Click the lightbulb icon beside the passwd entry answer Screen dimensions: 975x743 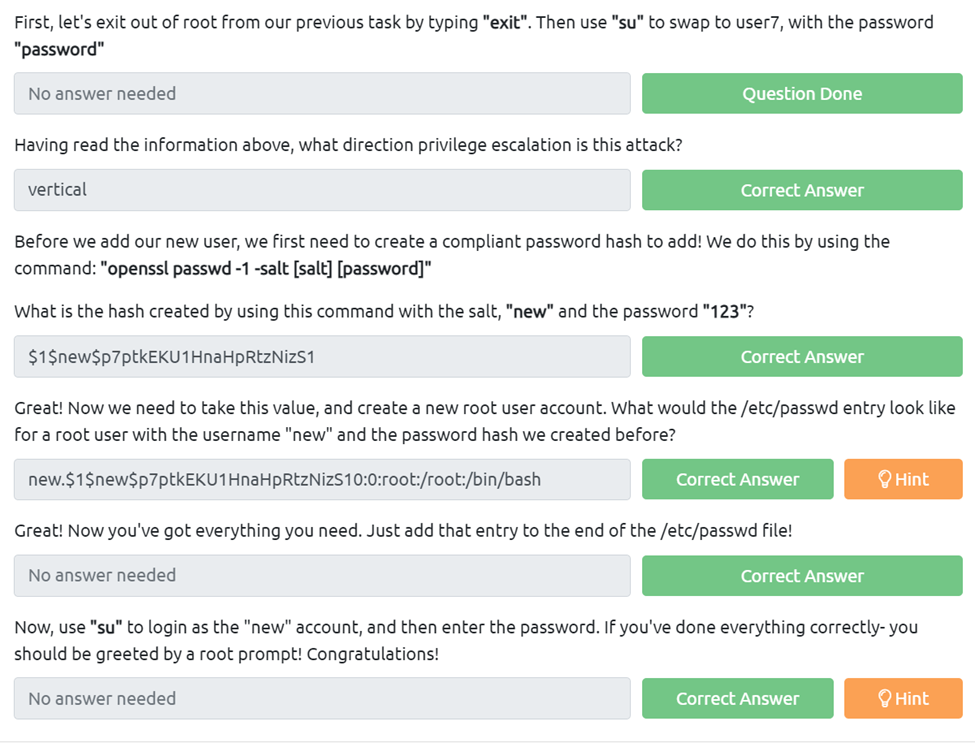[x=884, y=479]
